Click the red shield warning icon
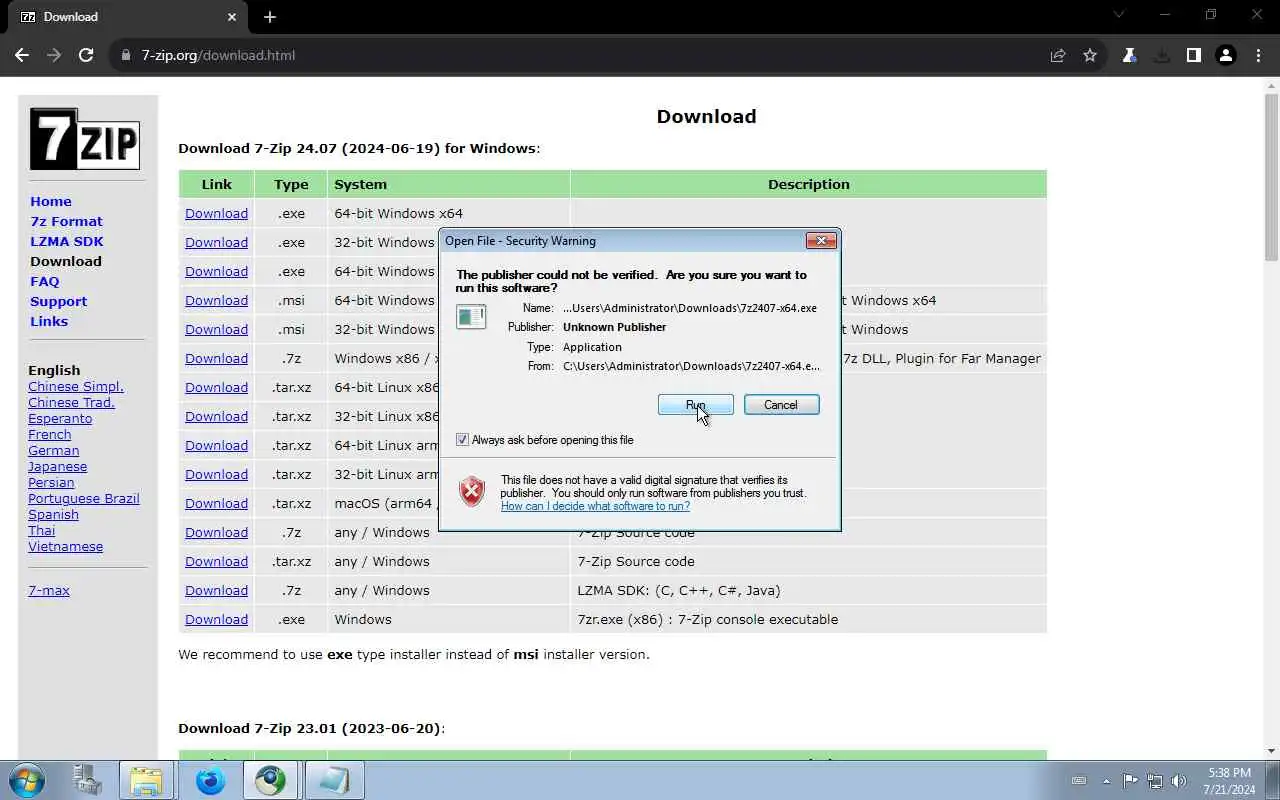 [472, 491]
